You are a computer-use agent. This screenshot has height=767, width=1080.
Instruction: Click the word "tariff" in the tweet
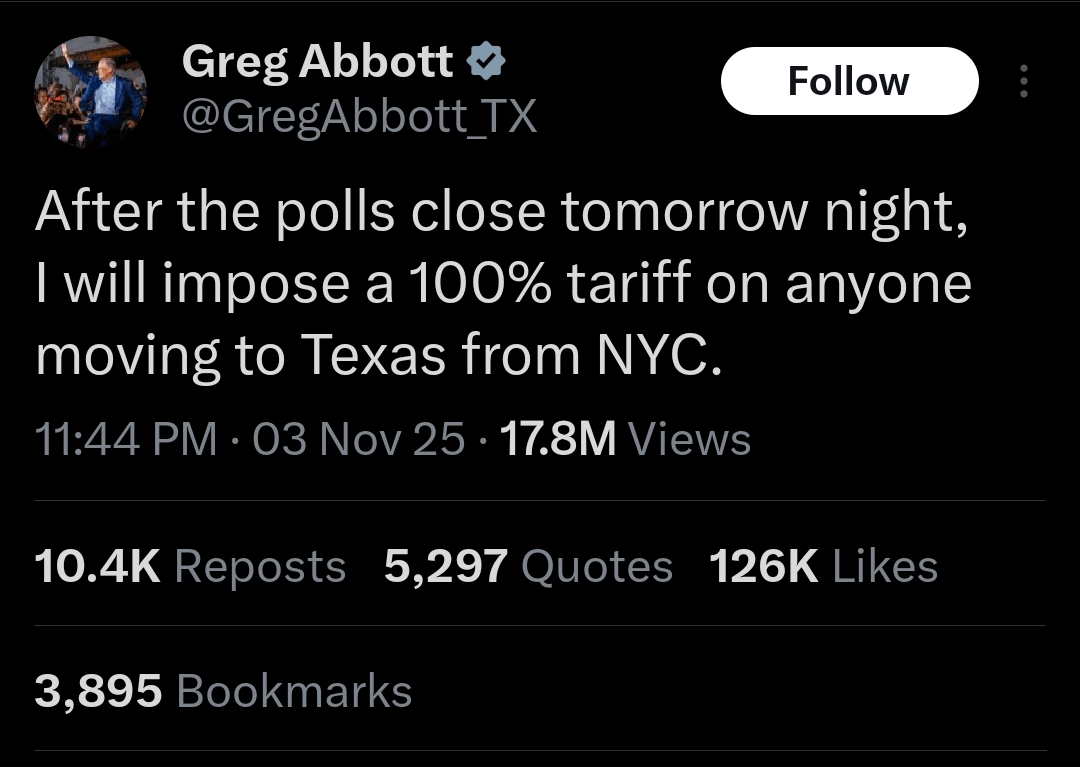point(633,284)
